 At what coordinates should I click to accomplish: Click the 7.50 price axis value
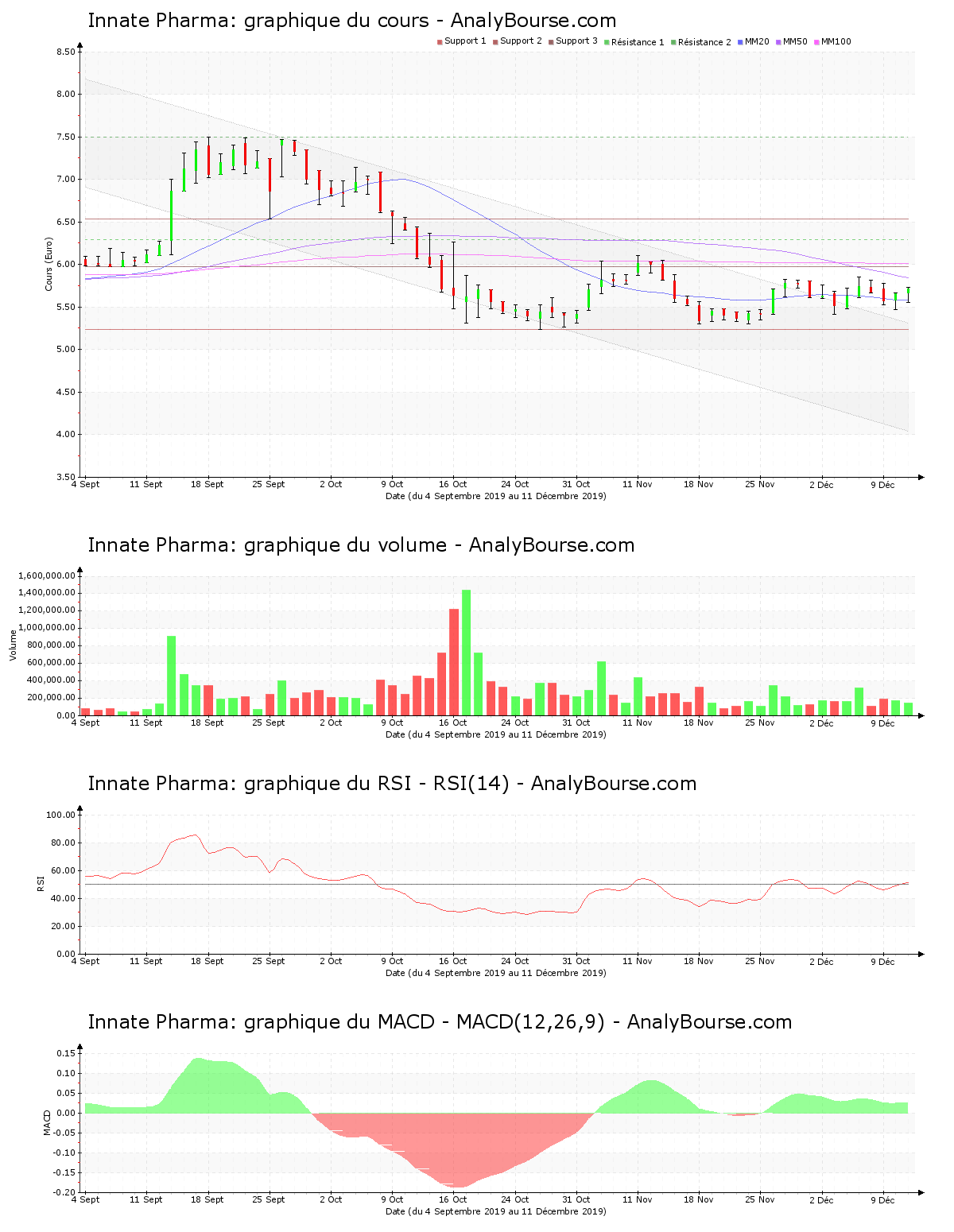pos(66,137)
